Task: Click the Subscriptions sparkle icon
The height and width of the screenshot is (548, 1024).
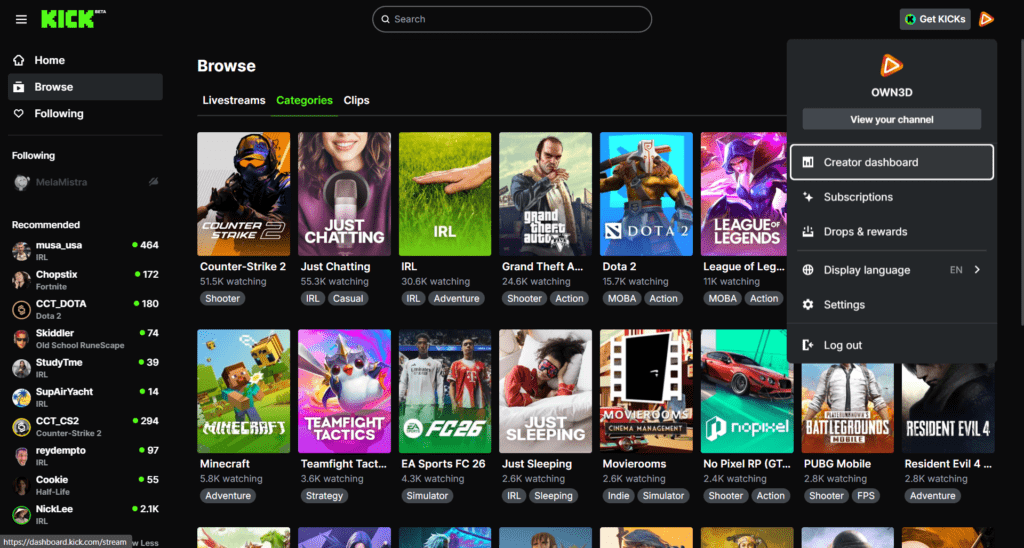Action: (808, 197)
